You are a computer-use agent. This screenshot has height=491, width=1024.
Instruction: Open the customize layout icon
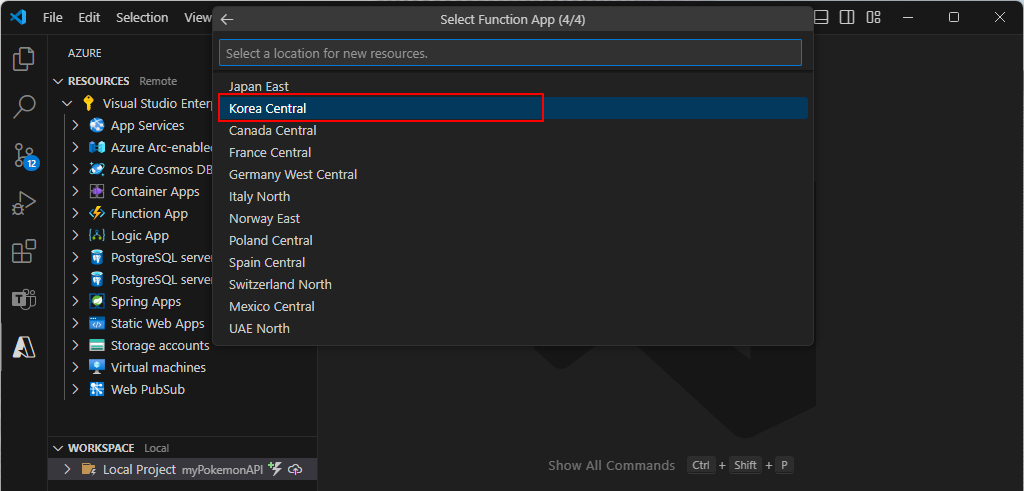pos(873,18)
